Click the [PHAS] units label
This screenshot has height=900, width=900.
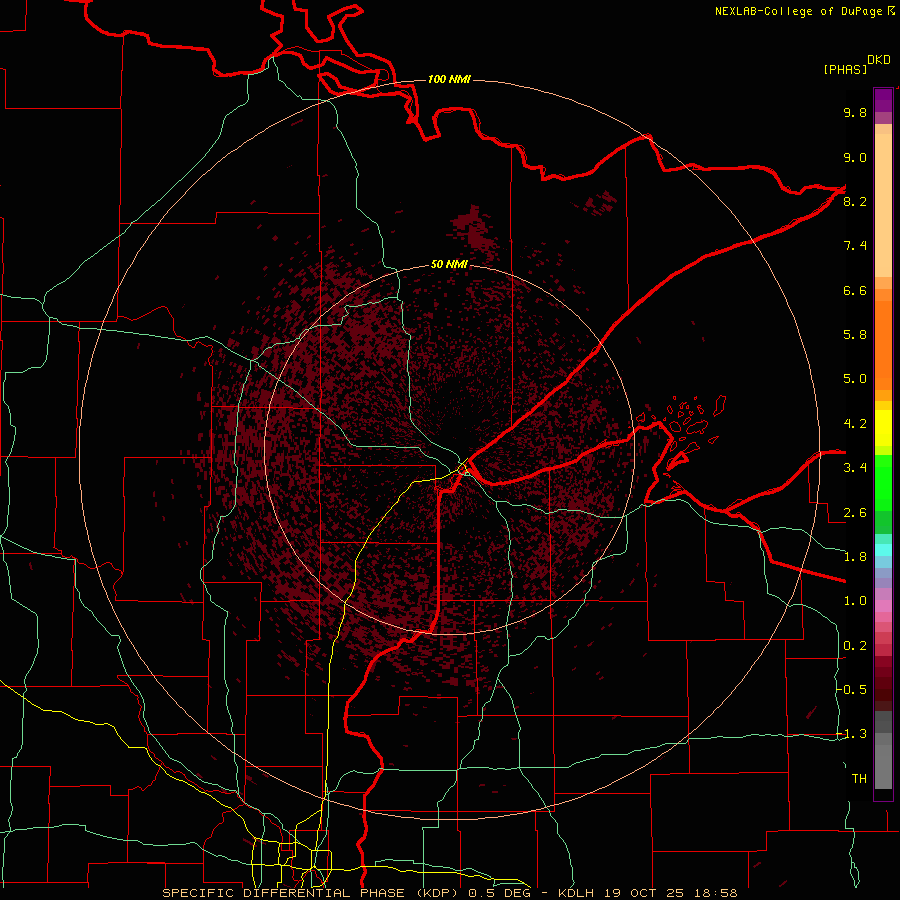[845, 69]
